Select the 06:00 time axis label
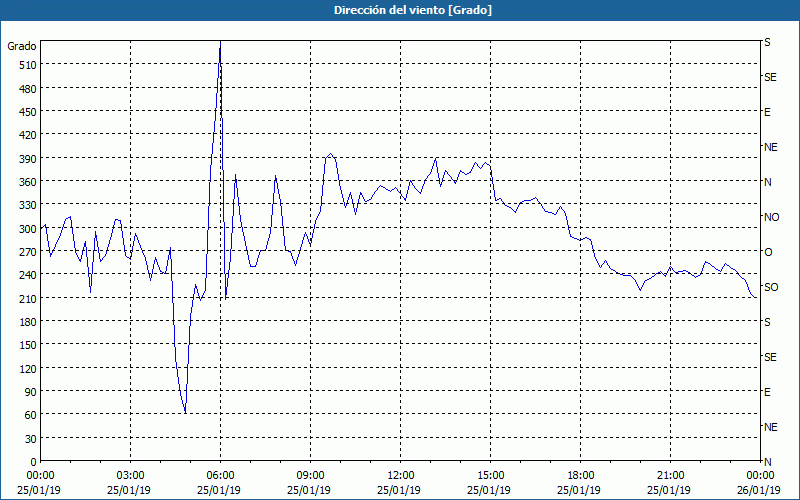Image resolution: width=800 pixels, height=500 pixels. pos(220,476)
